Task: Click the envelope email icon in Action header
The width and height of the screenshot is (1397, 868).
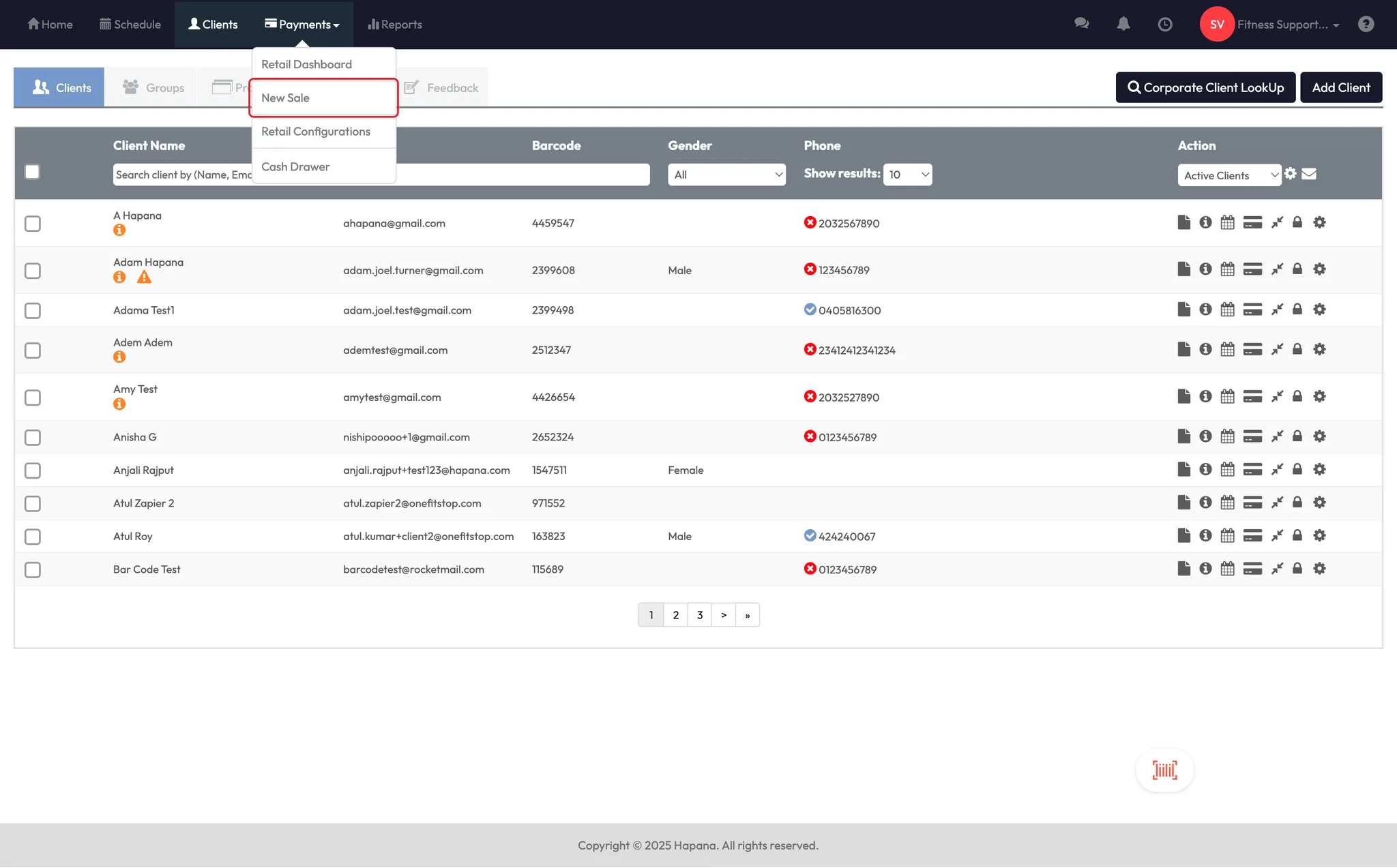Action: click(1309, 174)
